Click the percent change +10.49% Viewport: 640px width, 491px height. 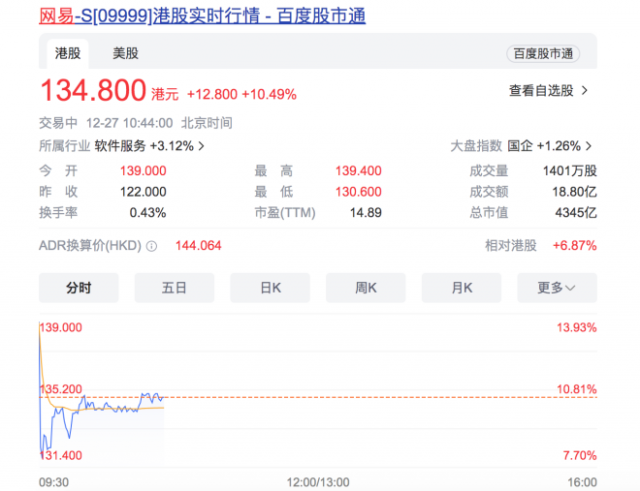[x=269, y=94]
